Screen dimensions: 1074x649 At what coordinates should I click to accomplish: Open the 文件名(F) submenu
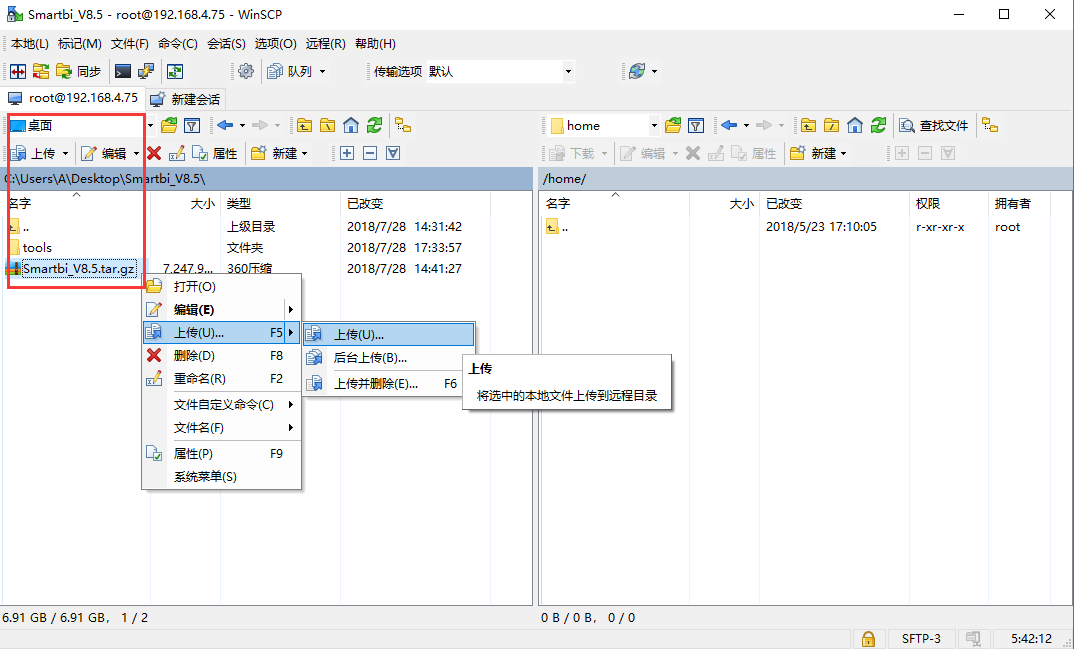tap(222, 428)
